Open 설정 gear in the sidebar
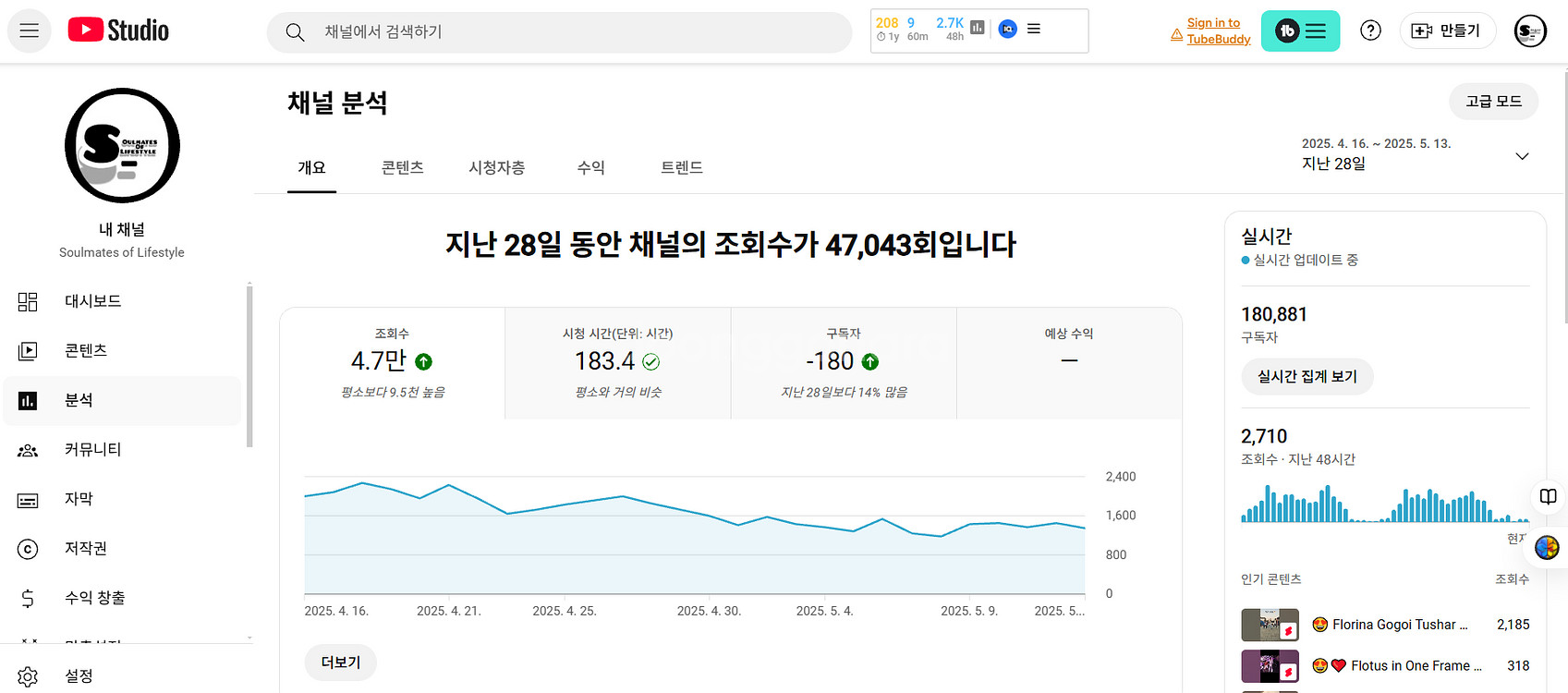Image resolution: width=1568 pixels, height=693 pixels. point(28,676)
